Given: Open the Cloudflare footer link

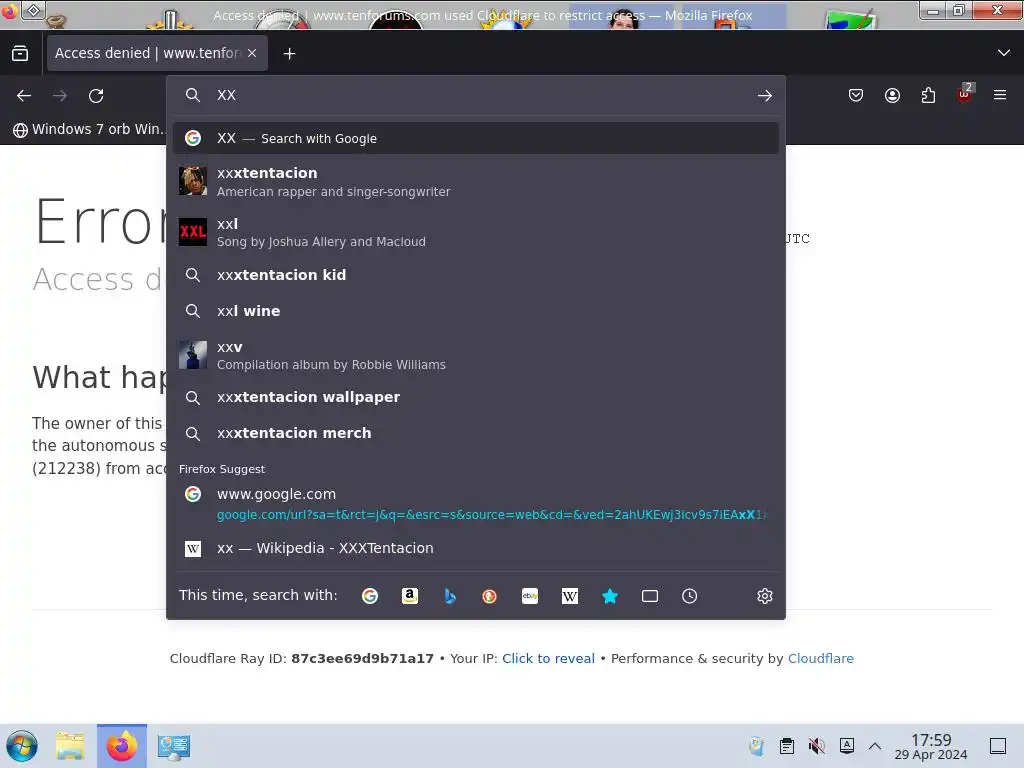Looking at the screenshot, I should coord(821,658).
